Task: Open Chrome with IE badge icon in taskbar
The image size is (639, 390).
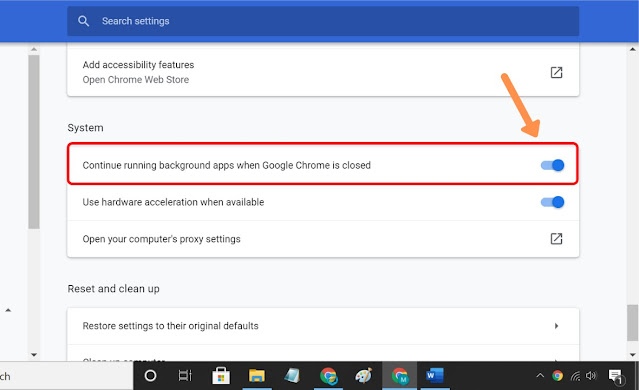Action: (x=328, y=376)
